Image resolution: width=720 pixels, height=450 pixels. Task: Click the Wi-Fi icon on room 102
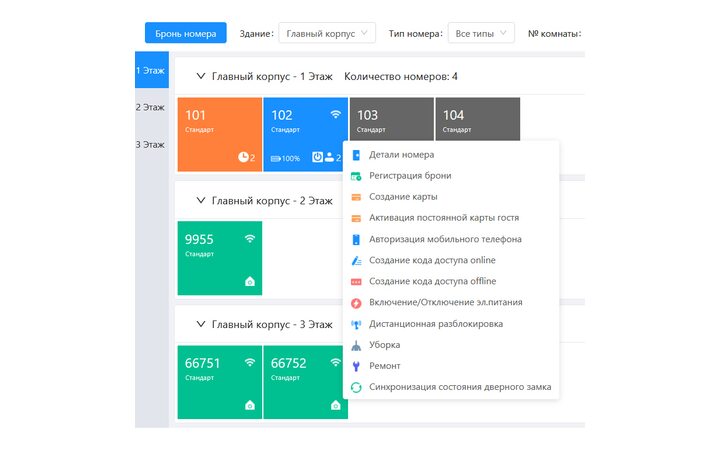point(335,115)
